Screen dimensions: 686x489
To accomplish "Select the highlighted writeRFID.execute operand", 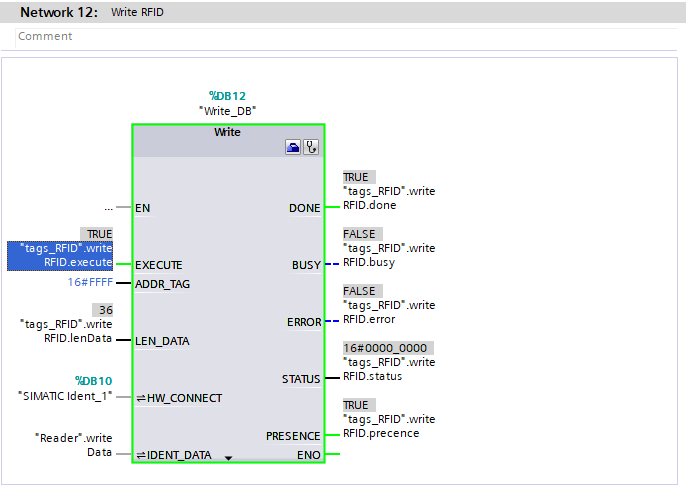I will click(x=62, y=256).
